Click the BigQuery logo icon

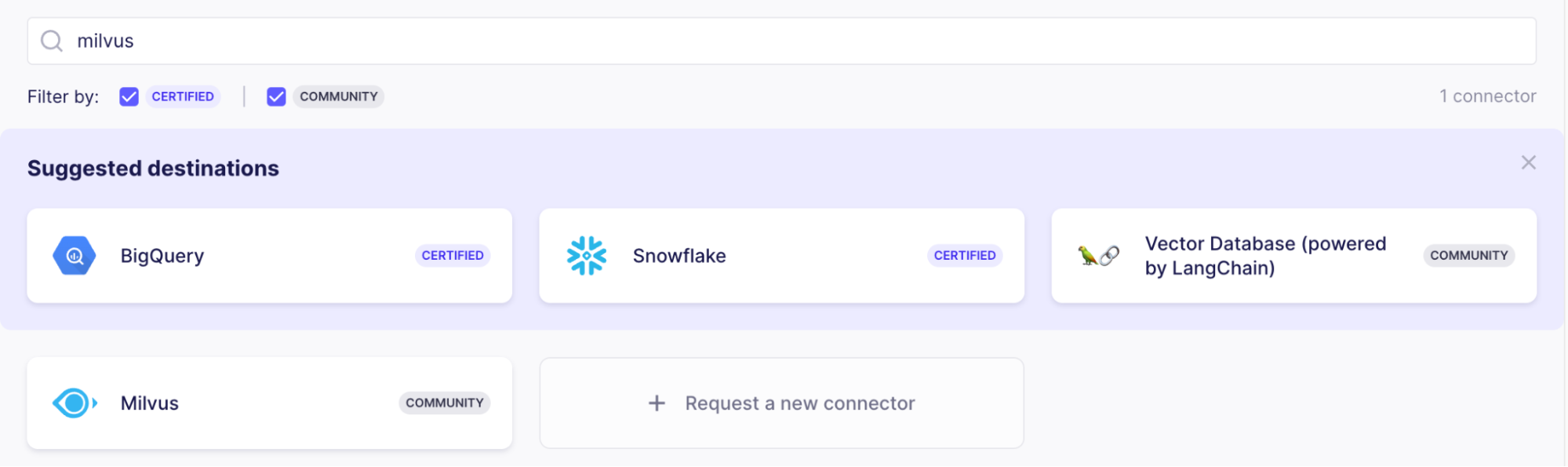(x=75, y=256)
